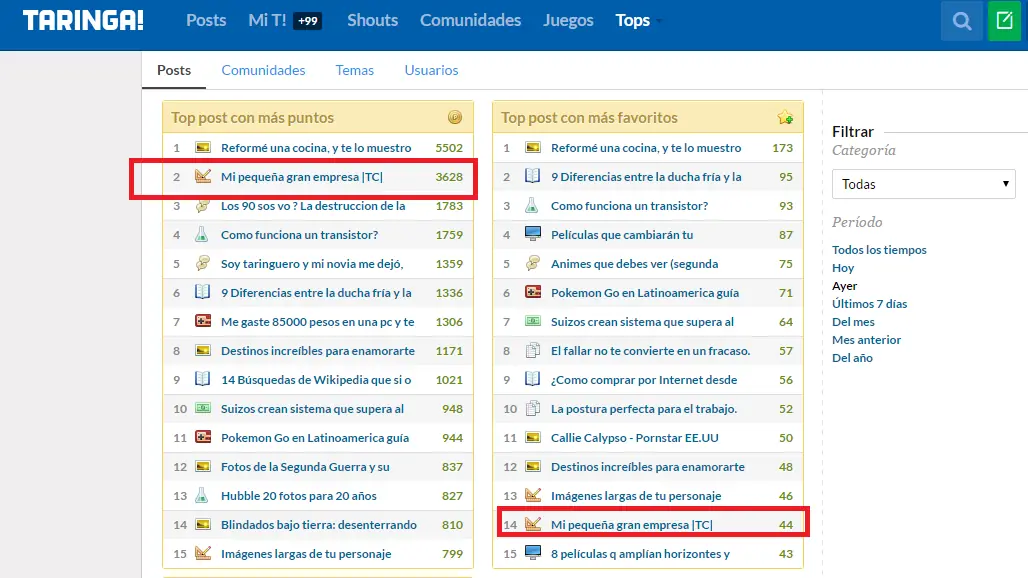This screenshot has width=1028, height=578.
Task: Click the star icon in favoritos header
Action: 785,117
